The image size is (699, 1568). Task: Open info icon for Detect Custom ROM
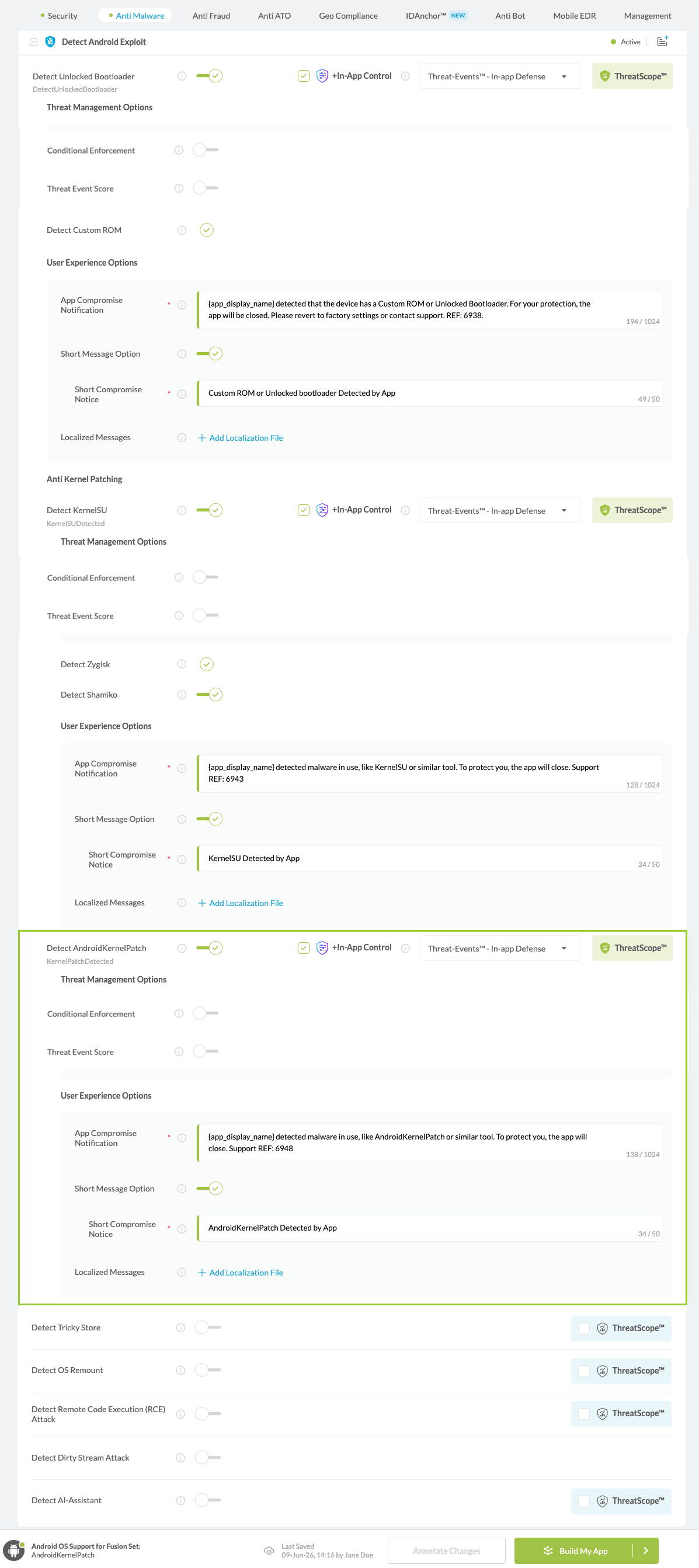pos(182,230)
